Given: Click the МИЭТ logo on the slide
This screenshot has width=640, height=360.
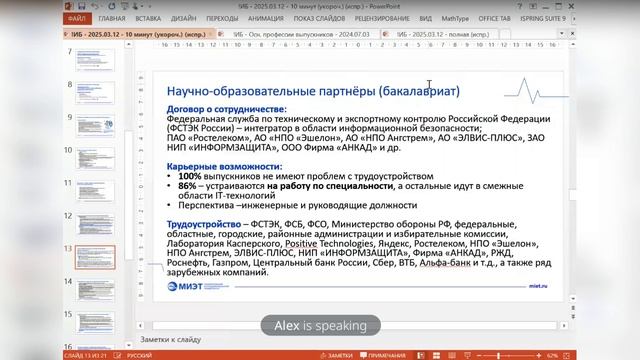Looking at the screenshot, I should 198,287.
